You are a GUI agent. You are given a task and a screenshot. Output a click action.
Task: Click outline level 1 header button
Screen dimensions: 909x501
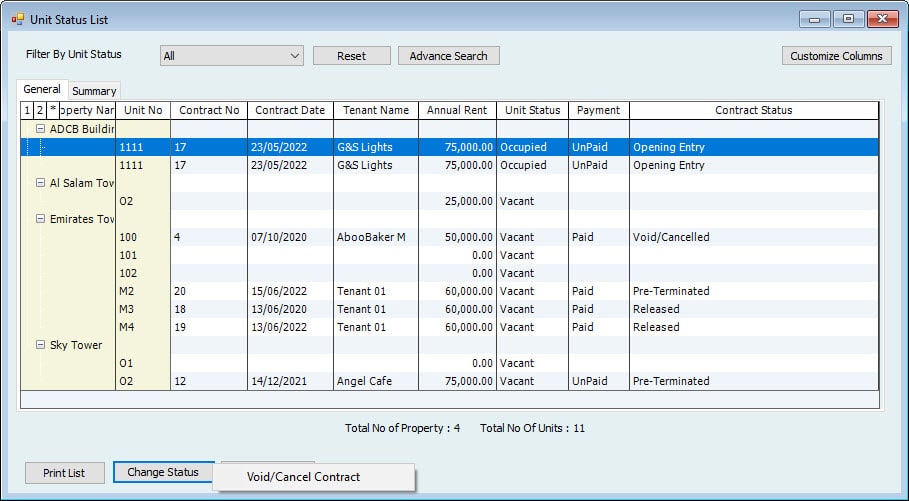tap(27, 110)
